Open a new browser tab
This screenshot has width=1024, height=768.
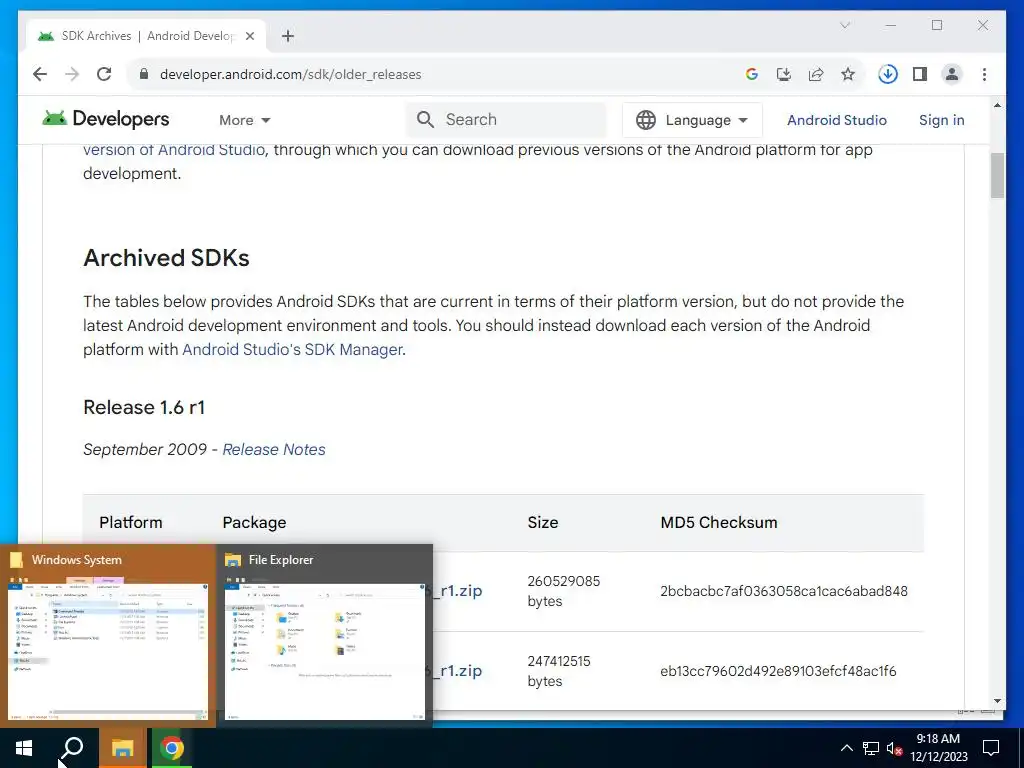tap(287, 36)
